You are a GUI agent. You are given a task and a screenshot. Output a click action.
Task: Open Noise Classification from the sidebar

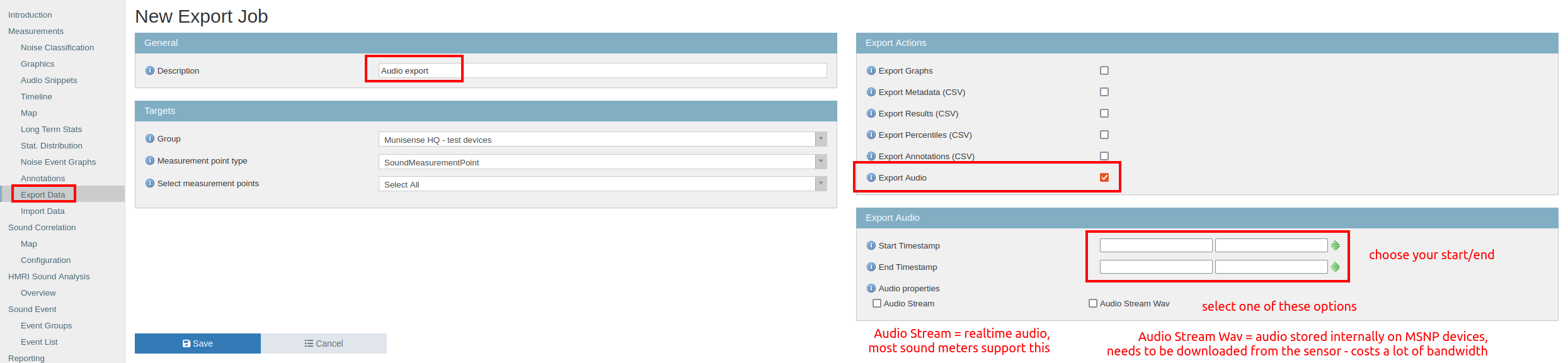(57, 47)
